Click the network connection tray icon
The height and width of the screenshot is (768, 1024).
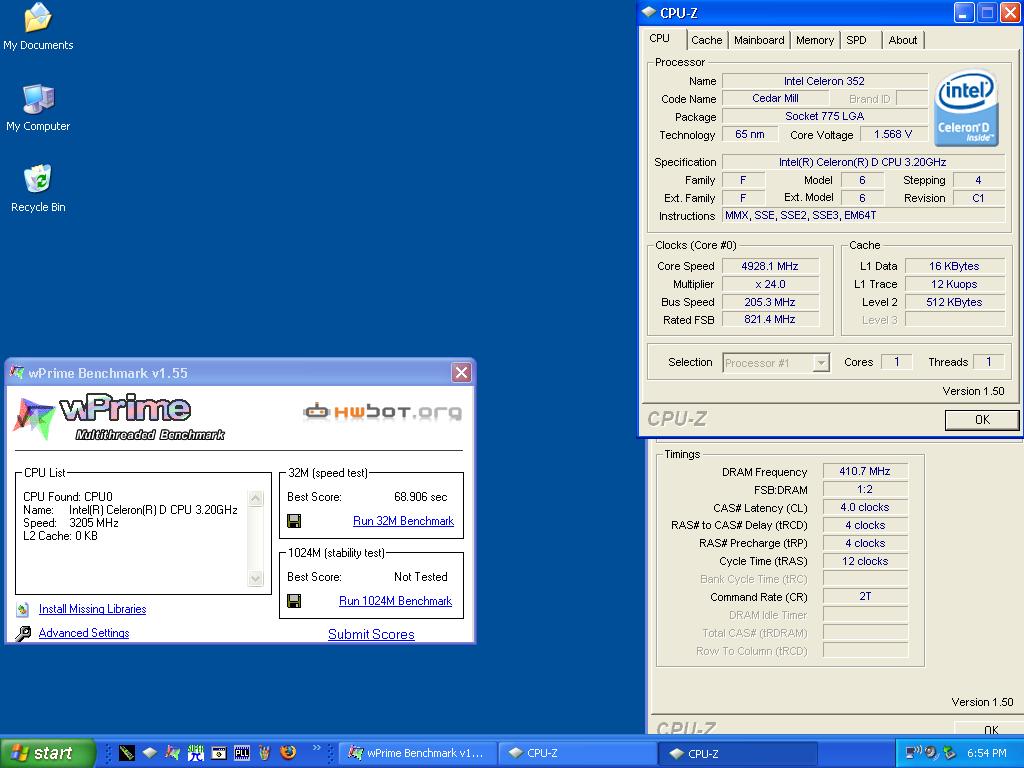pyautogui.click(x=913, y=753)
